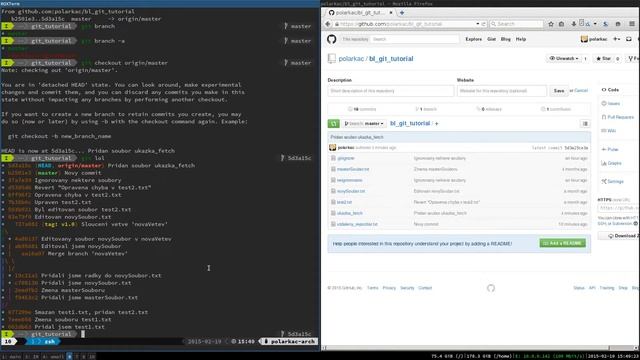Open the Firefox hamburger menu

[632, 24]
